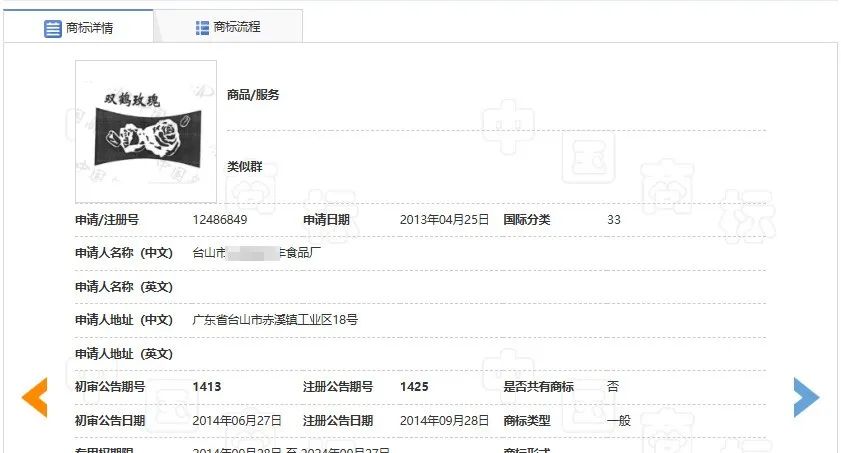Click the 申请/注册号 label

coord(107,220)
